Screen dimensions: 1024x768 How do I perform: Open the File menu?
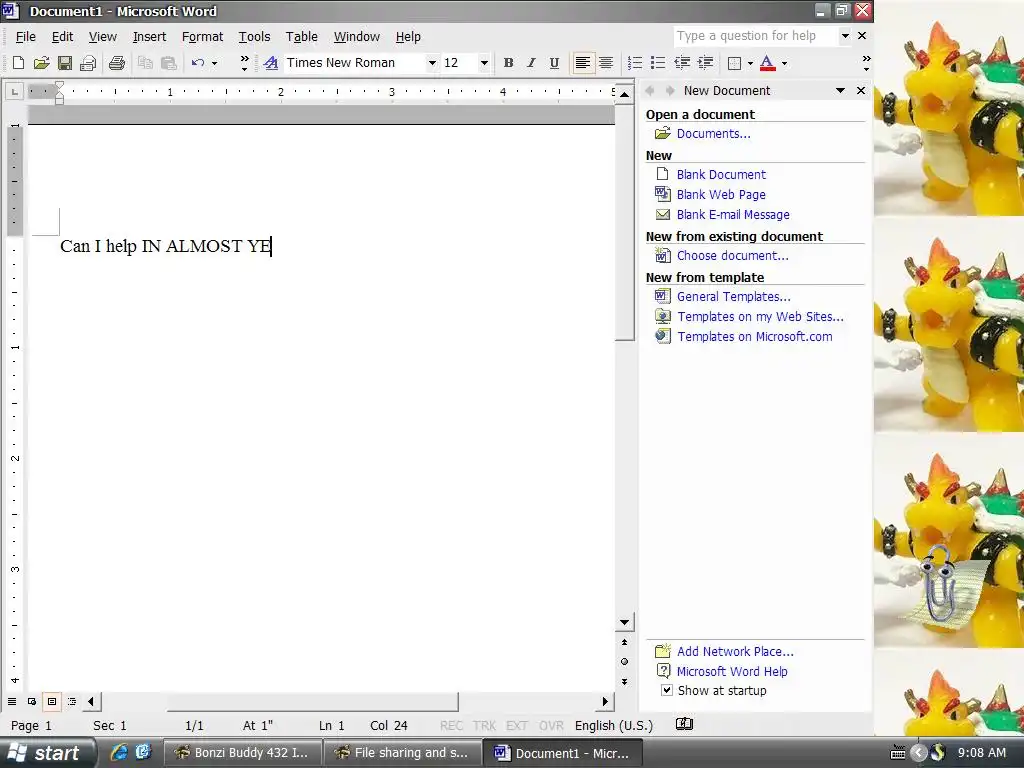[x=25, y=37]
